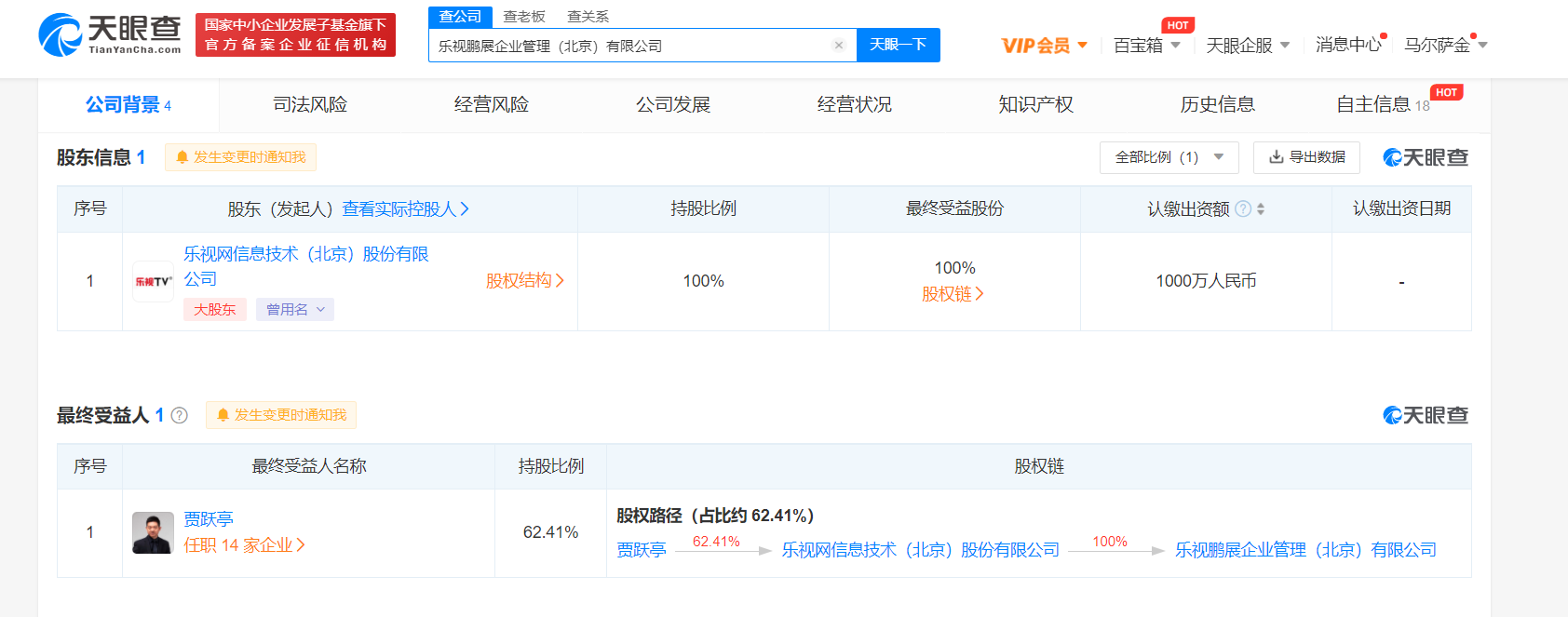Clear the search box text
1568x617 pixels.
pos(838,45)
